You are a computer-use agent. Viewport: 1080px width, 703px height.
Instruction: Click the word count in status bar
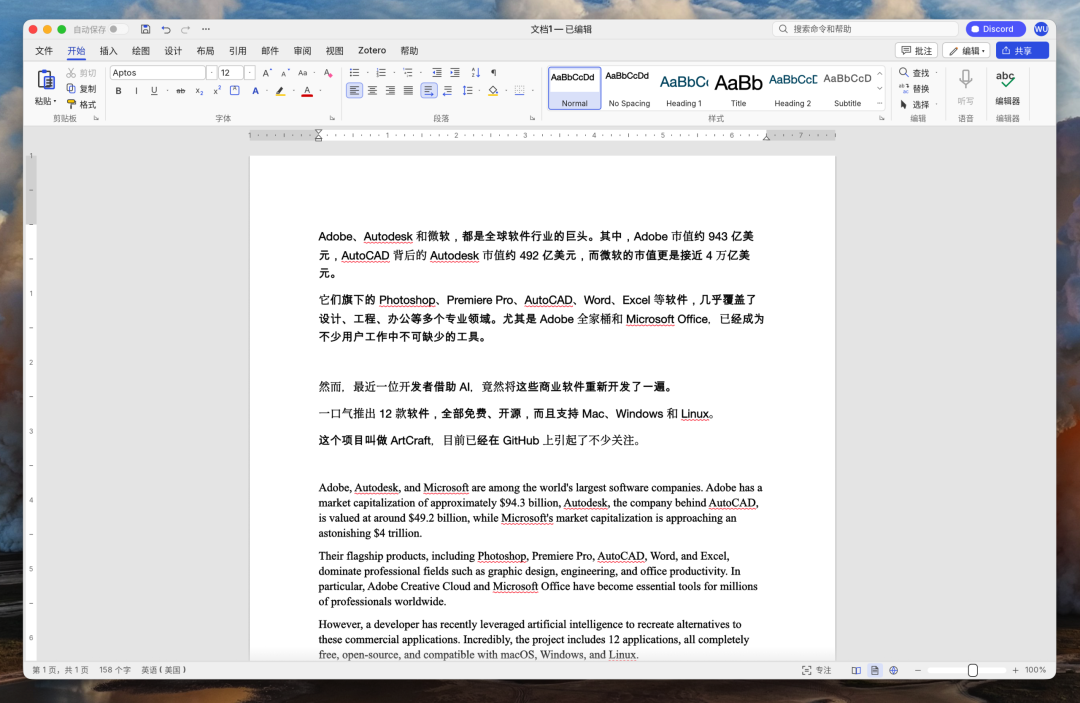[x=115, y=670]
